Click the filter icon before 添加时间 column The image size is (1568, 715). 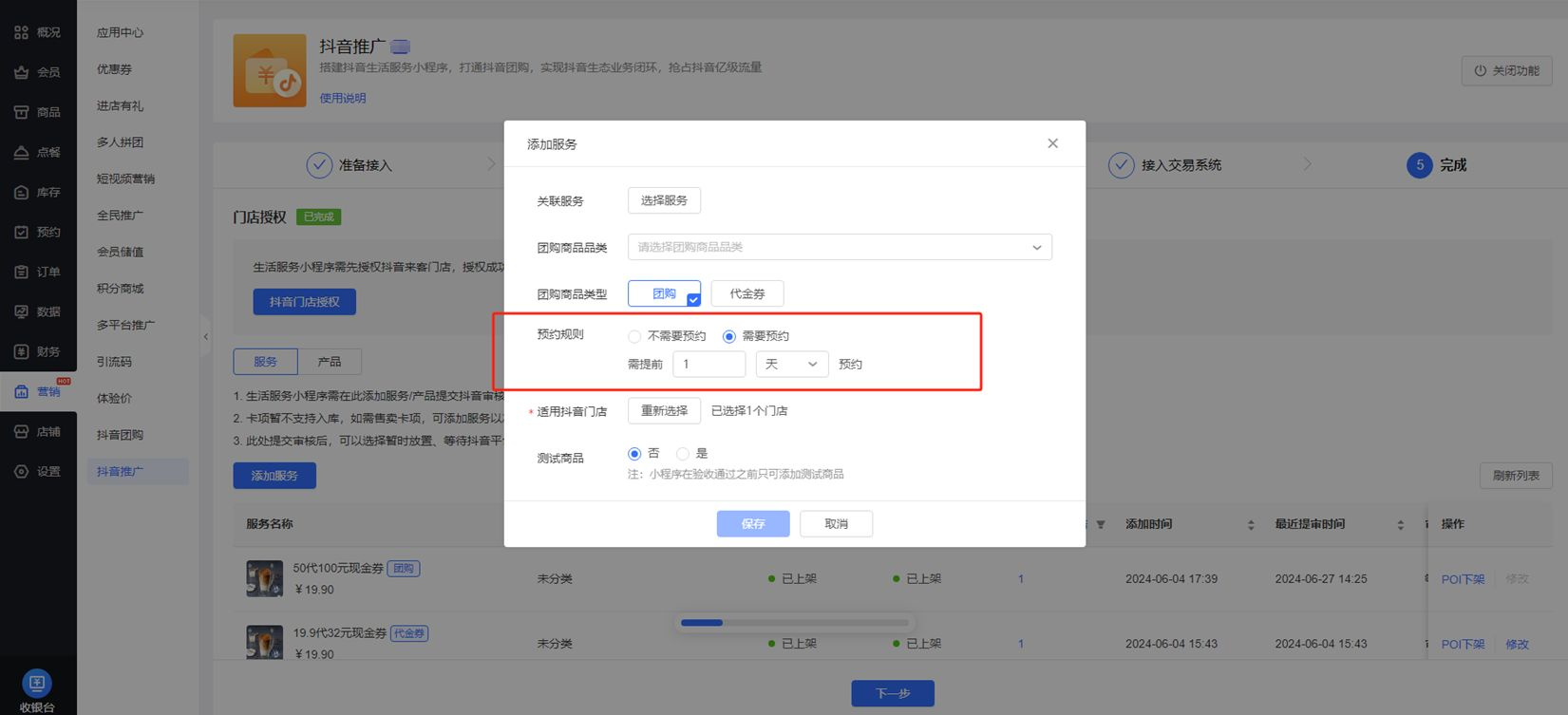click(x=1101, y=524)
